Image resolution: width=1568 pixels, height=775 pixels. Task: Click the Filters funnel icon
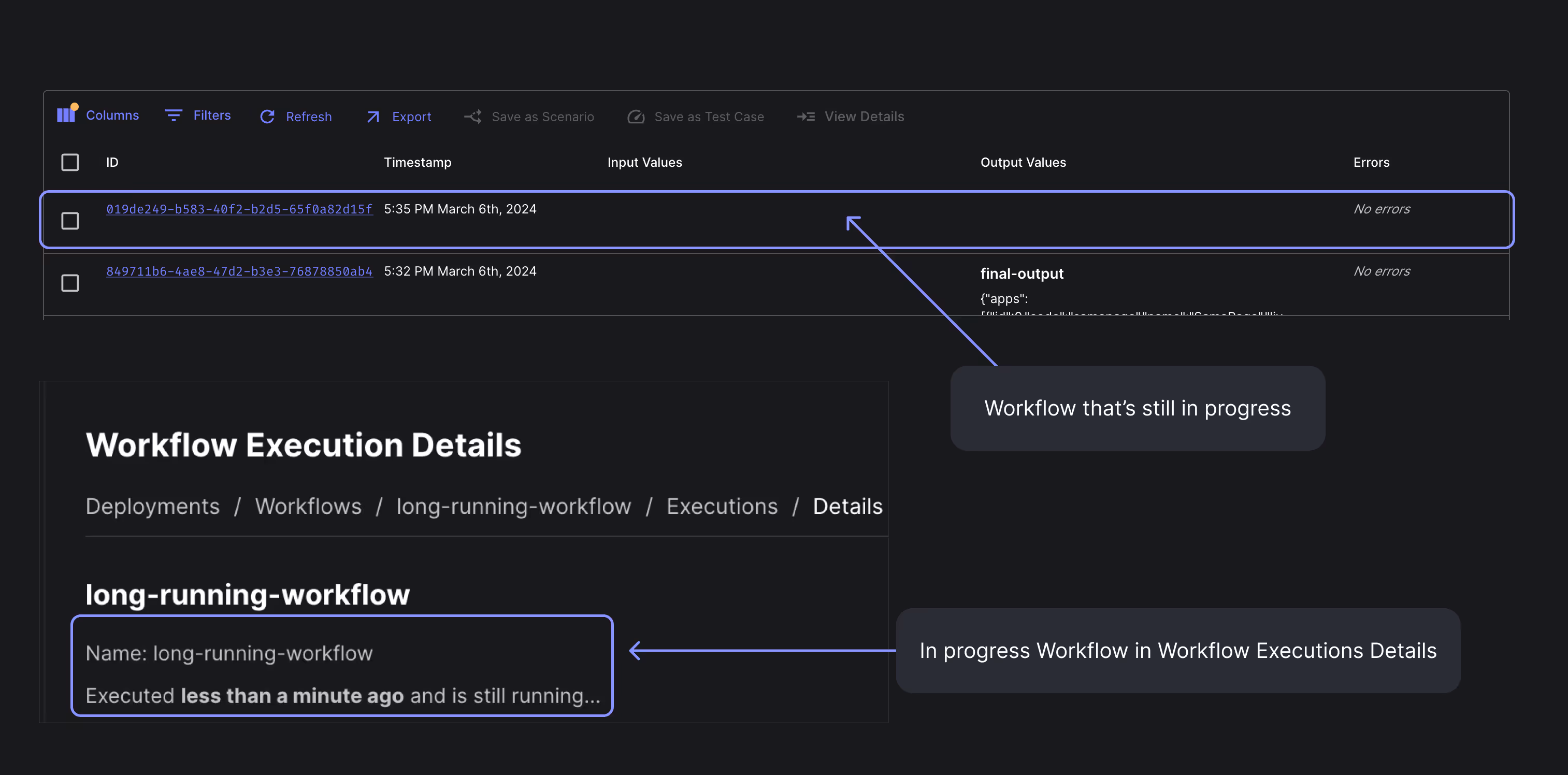[x=174, y=116]
